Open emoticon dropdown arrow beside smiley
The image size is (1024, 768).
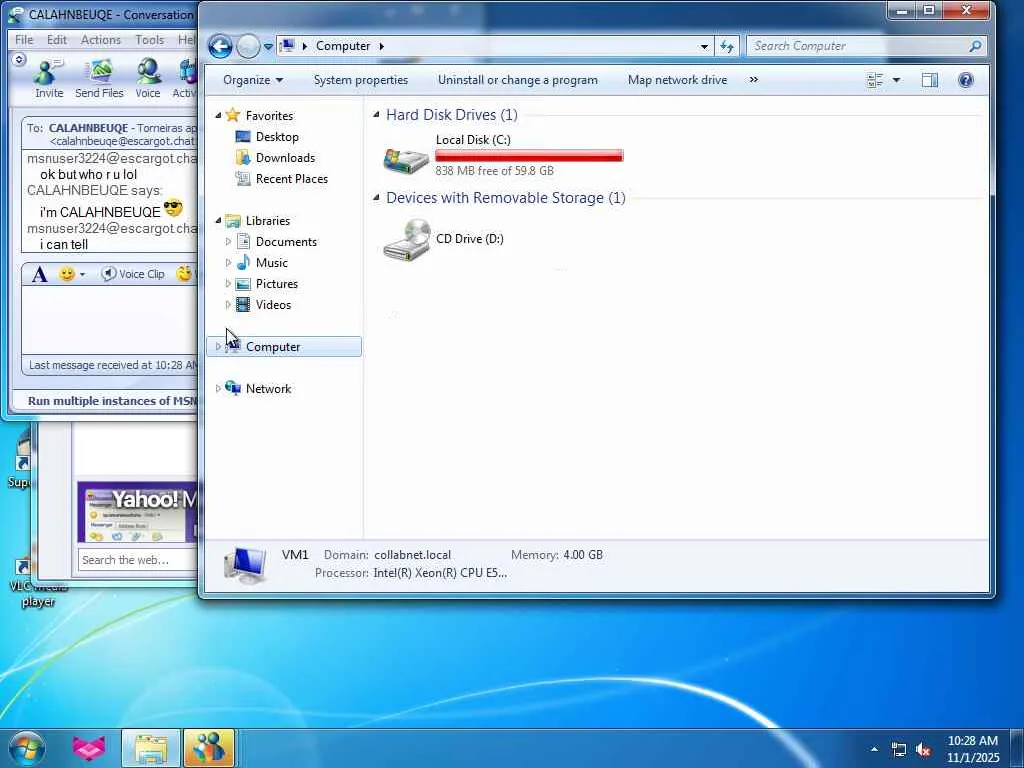point(82,274)
